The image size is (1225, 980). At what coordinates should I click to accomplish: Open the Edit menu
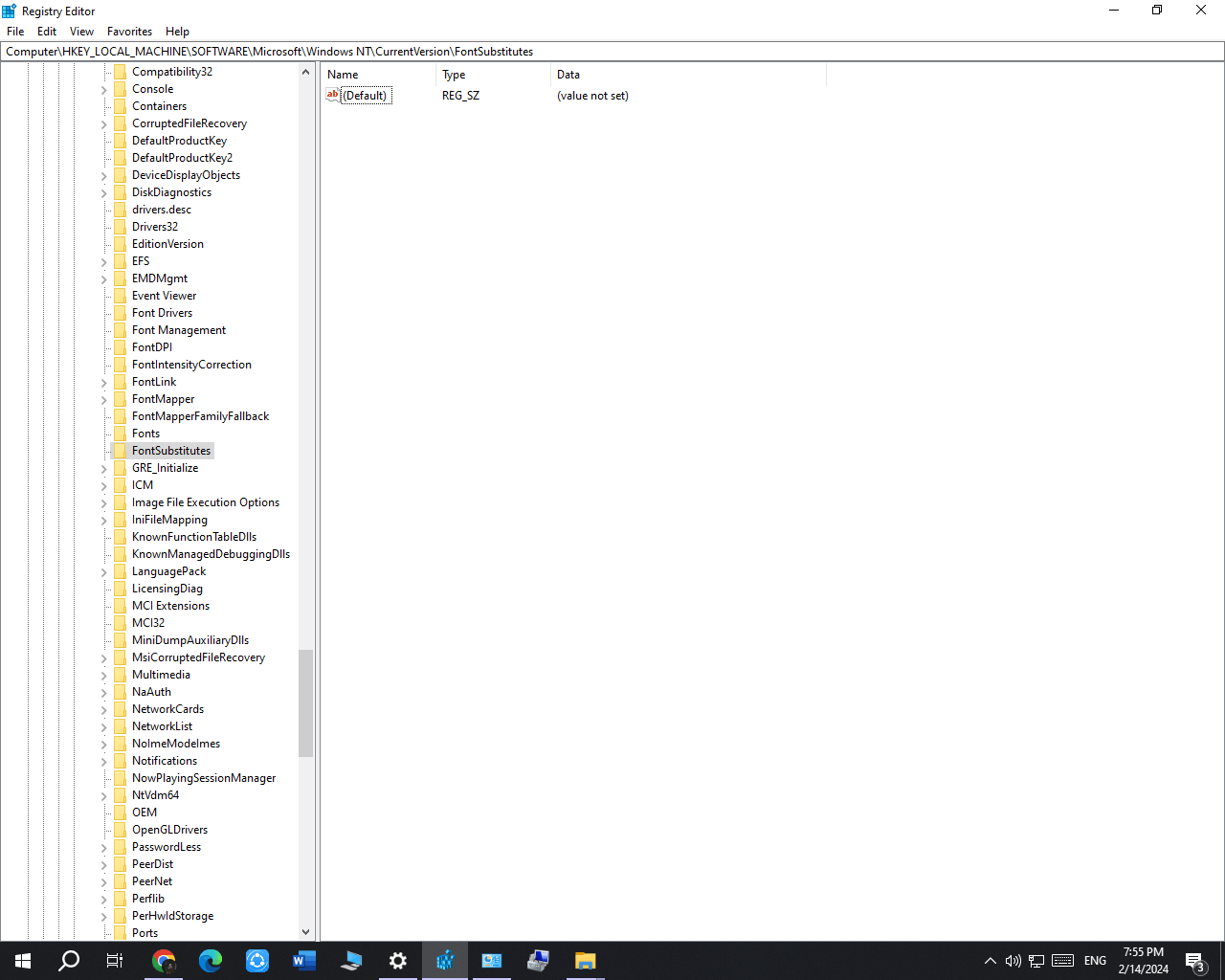(x=47, y=32)
